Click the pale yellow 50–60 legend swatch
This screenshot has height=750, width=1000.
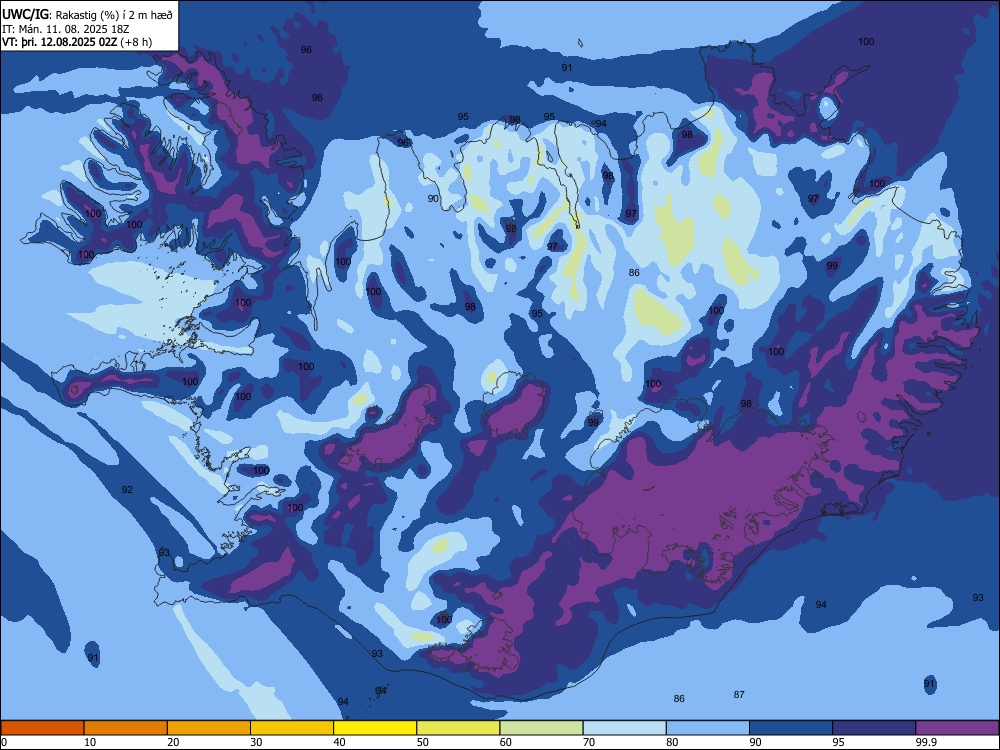458,728
